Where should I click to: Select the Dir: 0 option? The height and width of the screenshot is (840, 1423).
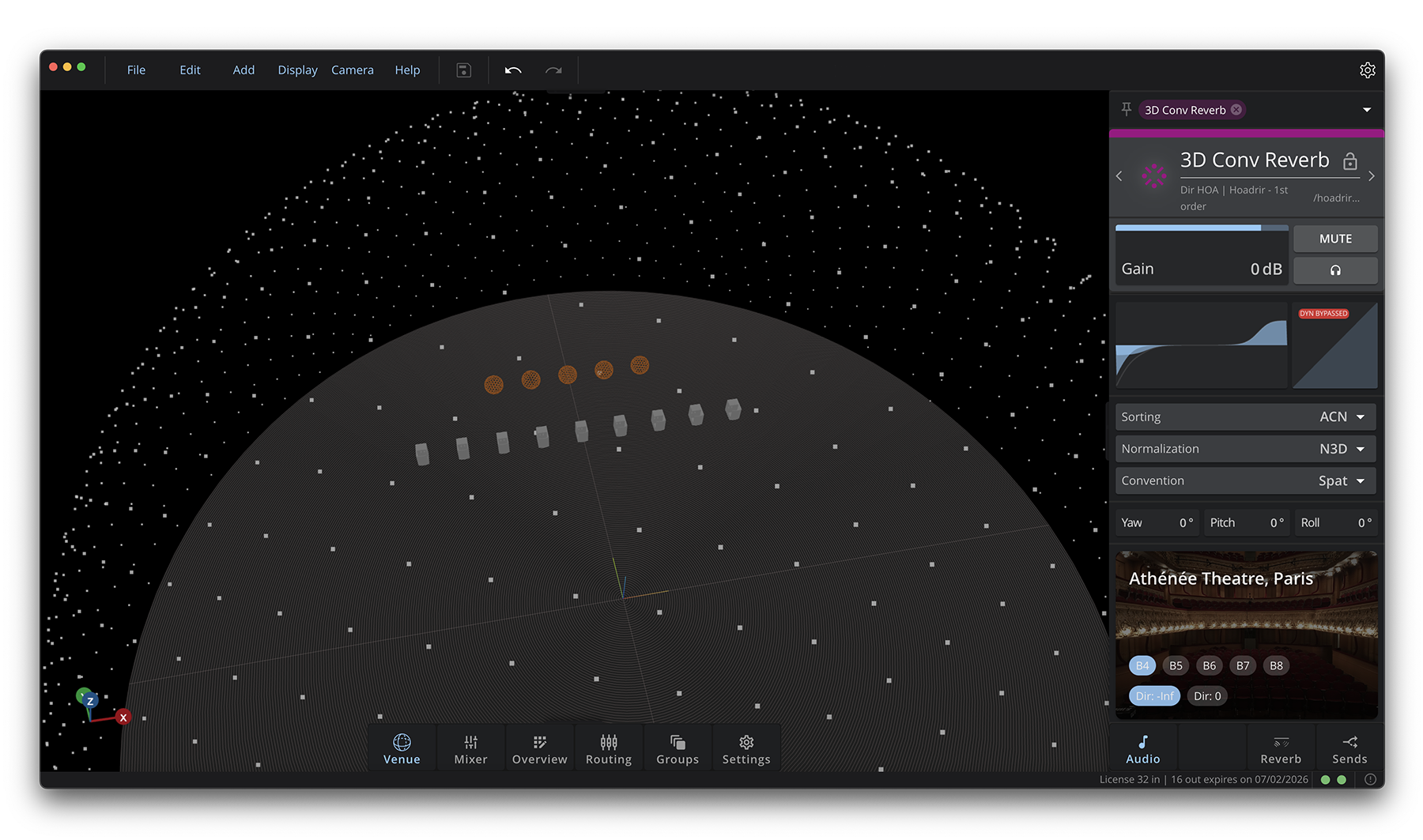[x=1207, y=696]
